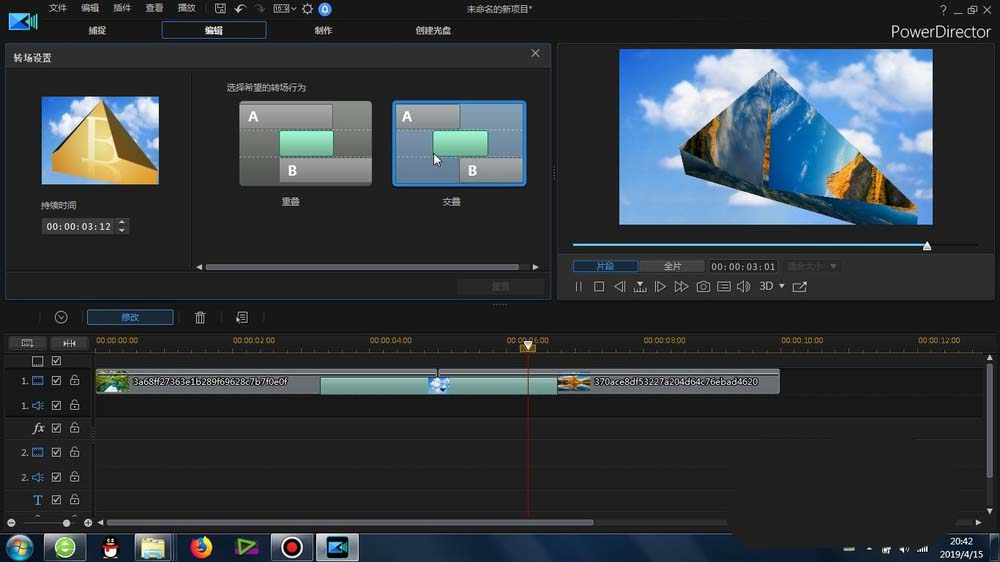Click the 修改 modify button
The width and height of the screenshot is (1000, 562).
130,317
